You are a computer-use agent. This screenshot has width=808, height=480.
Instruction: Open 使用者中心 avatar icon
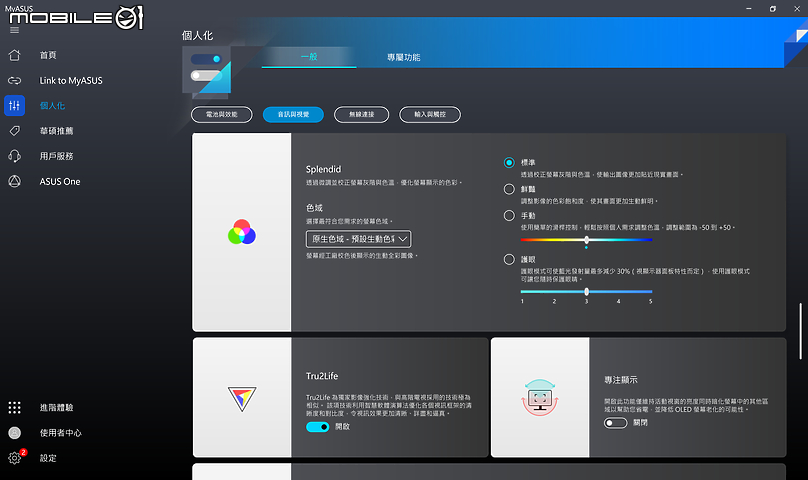[14, 433]
